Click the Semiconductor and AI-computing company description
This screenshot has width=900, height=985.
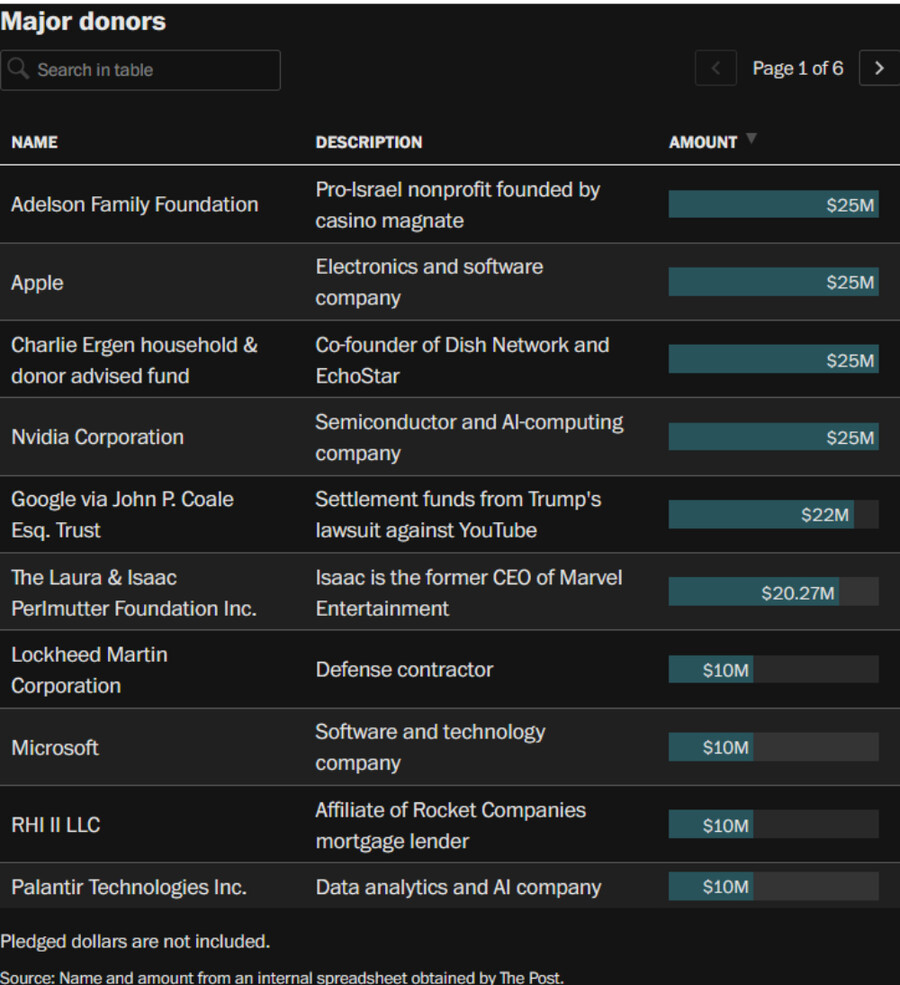(x=469, y=437)
